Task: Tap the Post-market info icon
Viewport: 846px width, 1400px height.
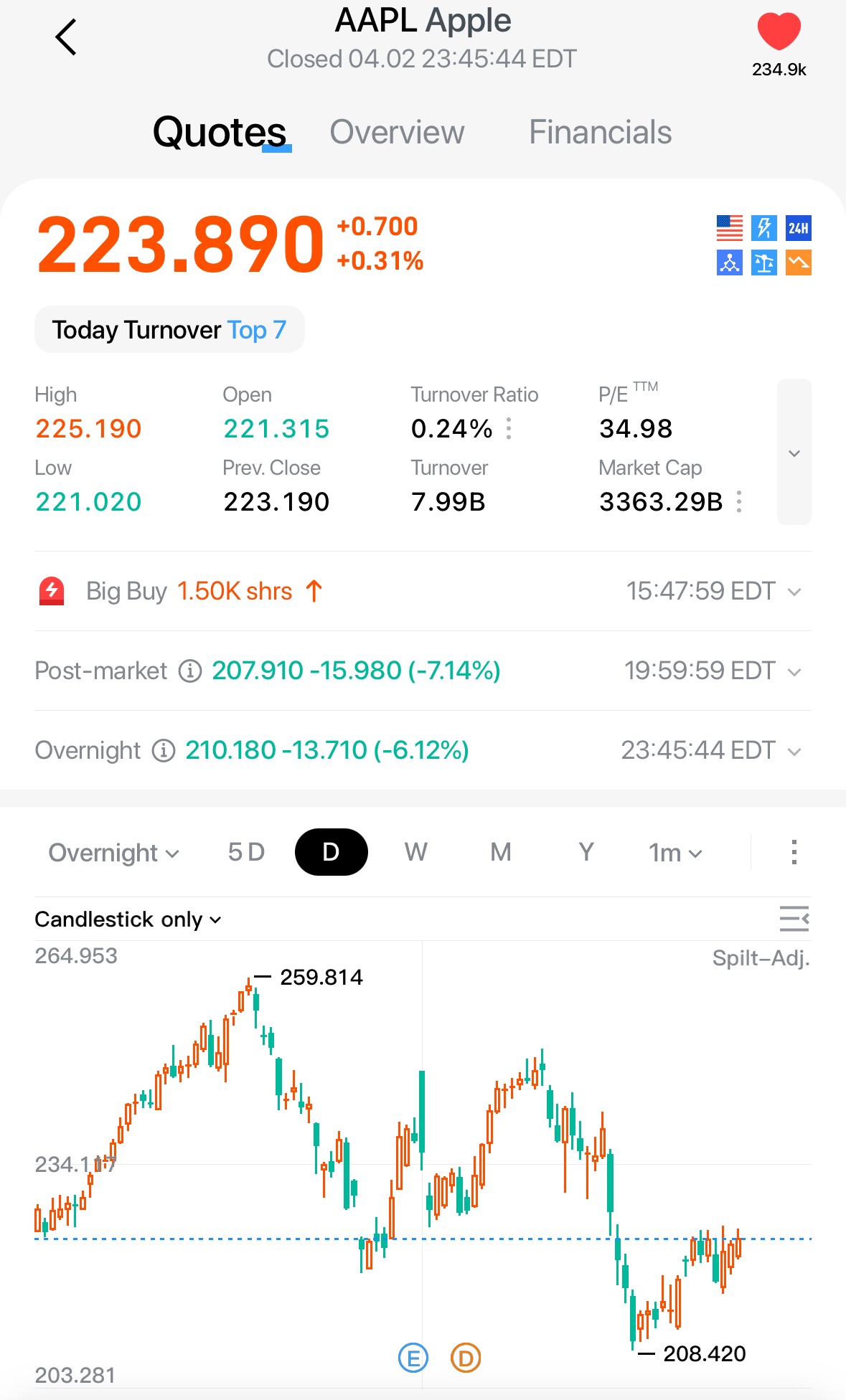Action: pos(189,671)
